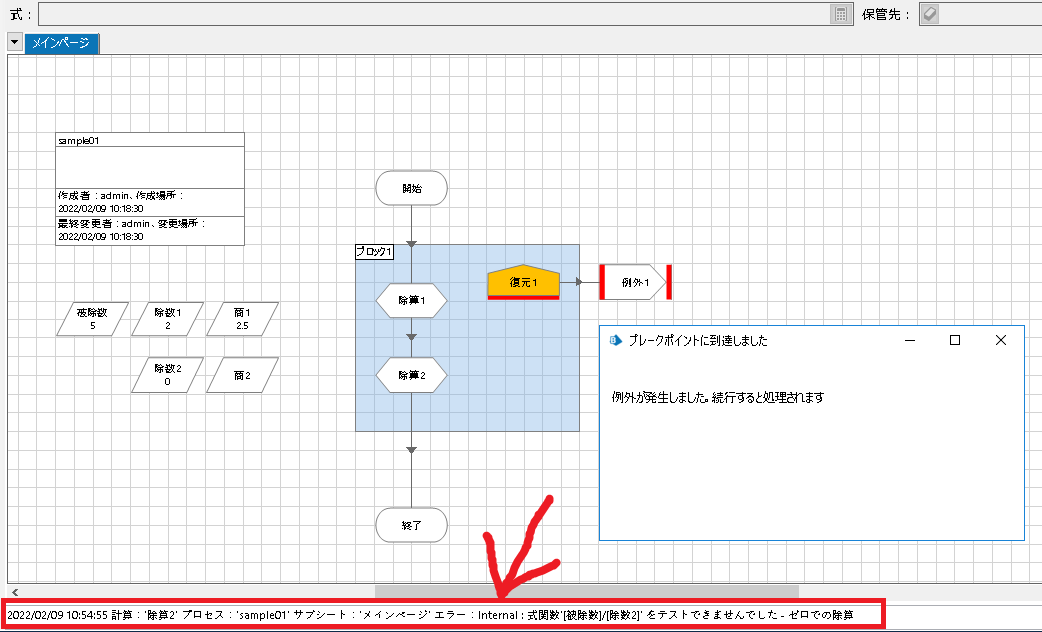Click the 例外が発生しました message text
This screenshot has width=1042, height=632.
[x=718, y=397]
